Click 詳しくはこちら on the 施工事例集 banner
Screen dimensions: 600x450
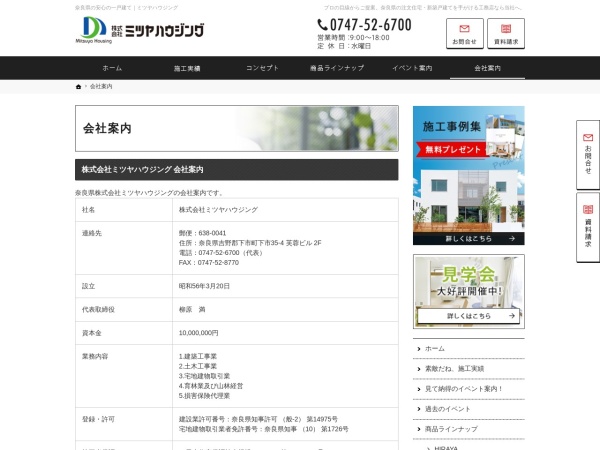(x=469, y=239)
